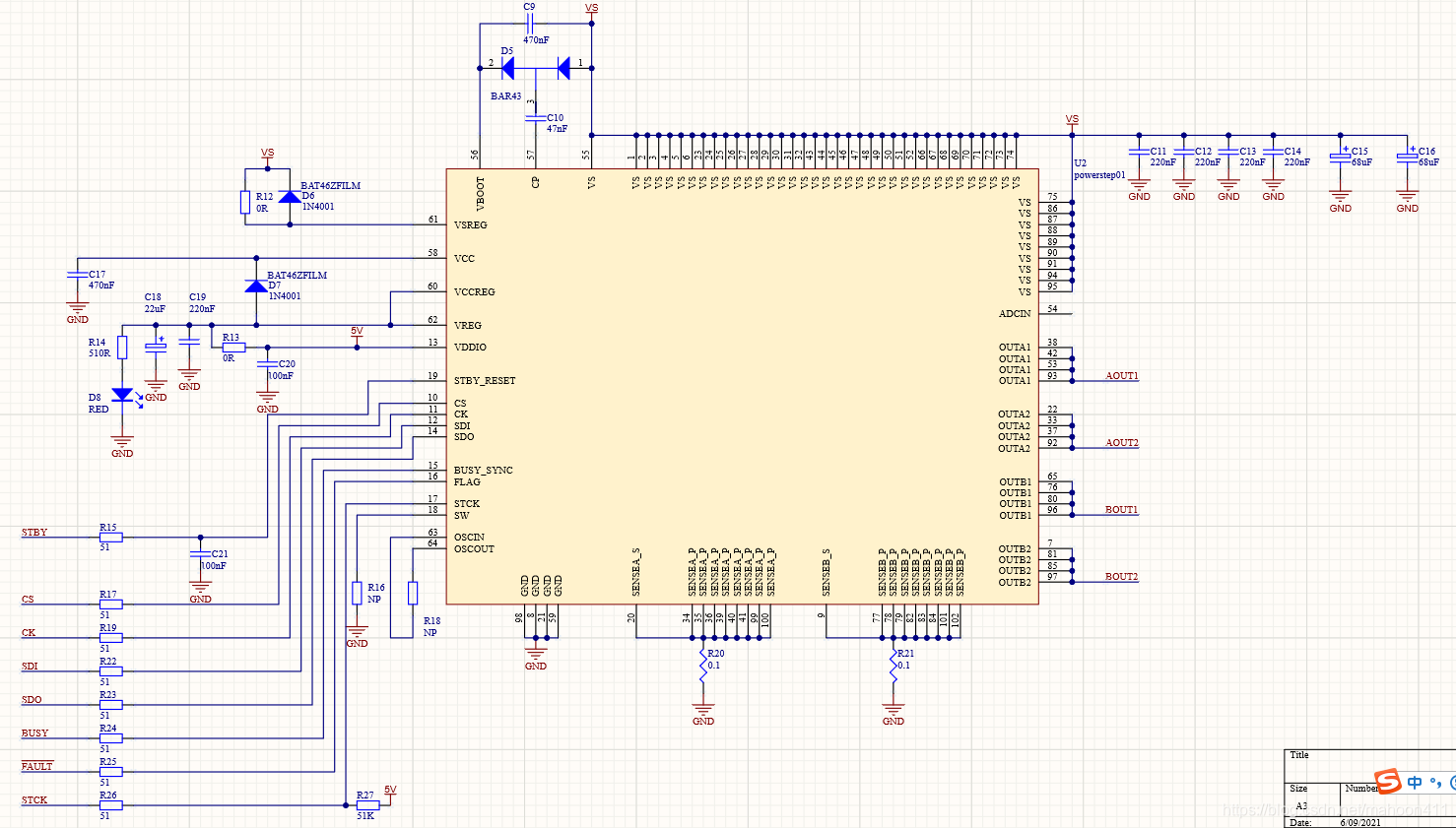Select resistor R24 on the BUSY line
Image resolution: width=1456 pixels, height=828 pixels.
[x=111, y=738]
